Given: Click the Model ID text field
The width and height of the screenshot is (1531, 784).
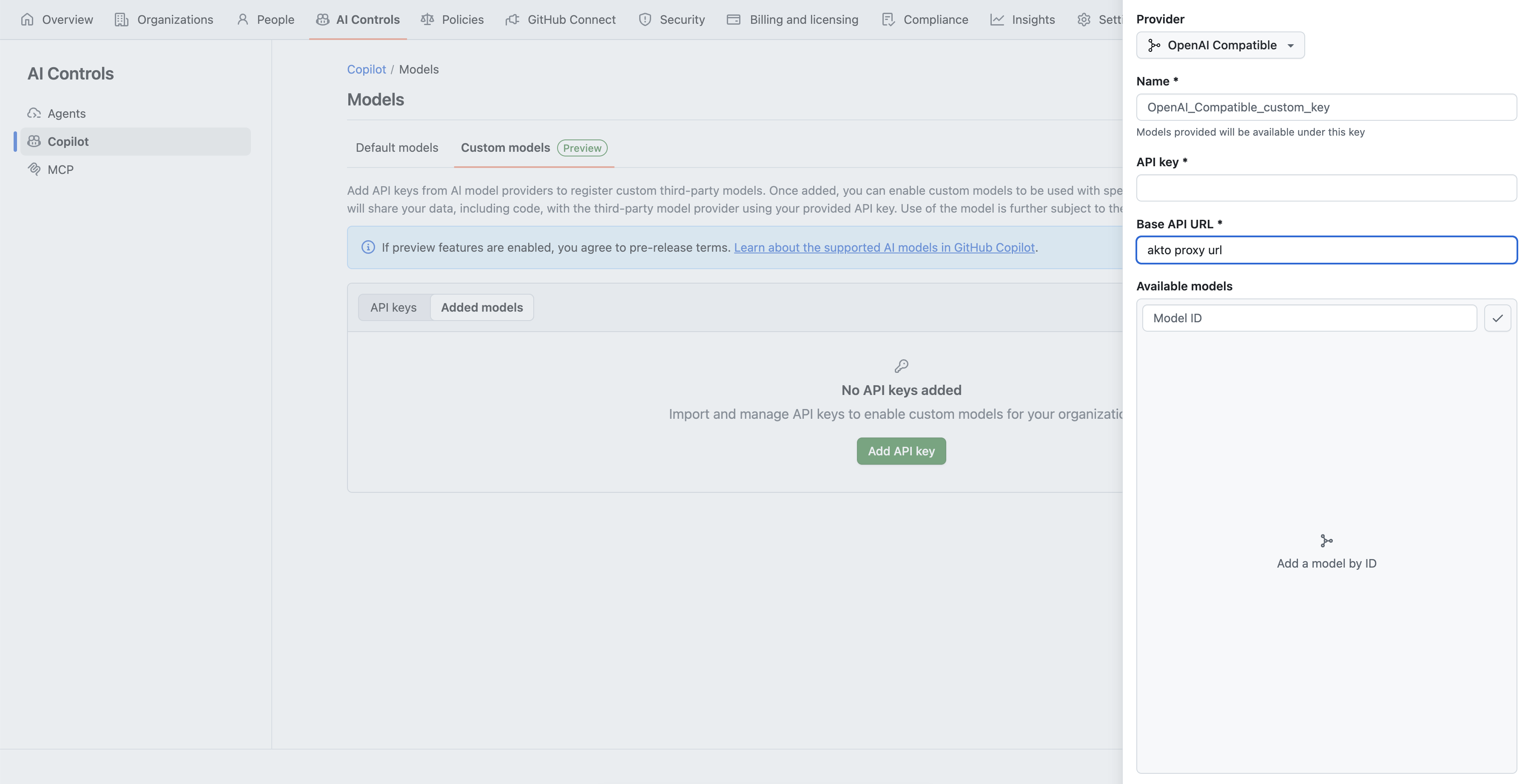Looking at the screenshot, I should pos(1309,318).
